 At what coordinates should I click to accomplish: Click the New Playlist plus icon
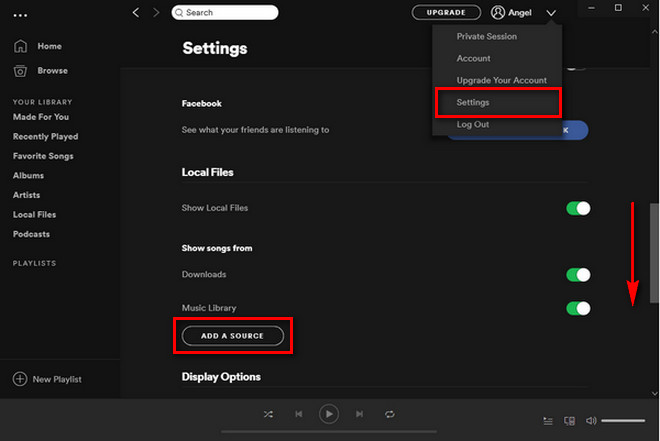20,379
